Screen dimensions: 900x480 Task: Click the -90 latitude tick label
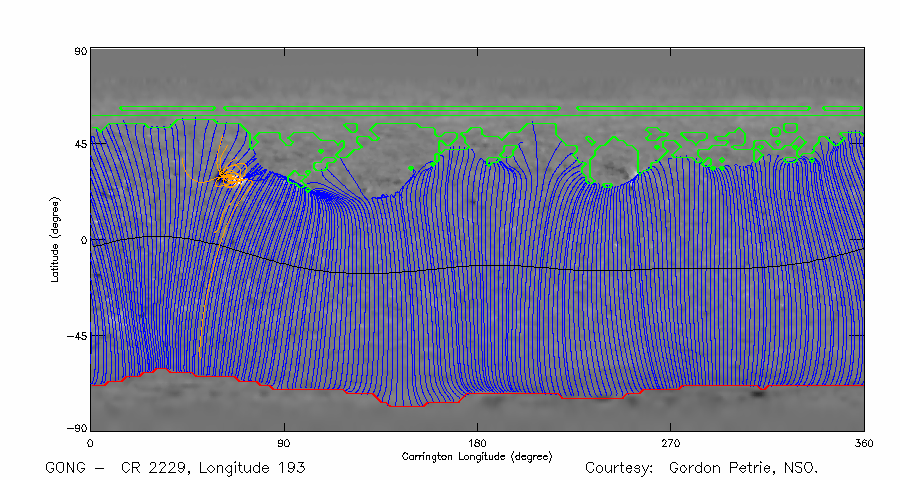(x=75, y=428)
